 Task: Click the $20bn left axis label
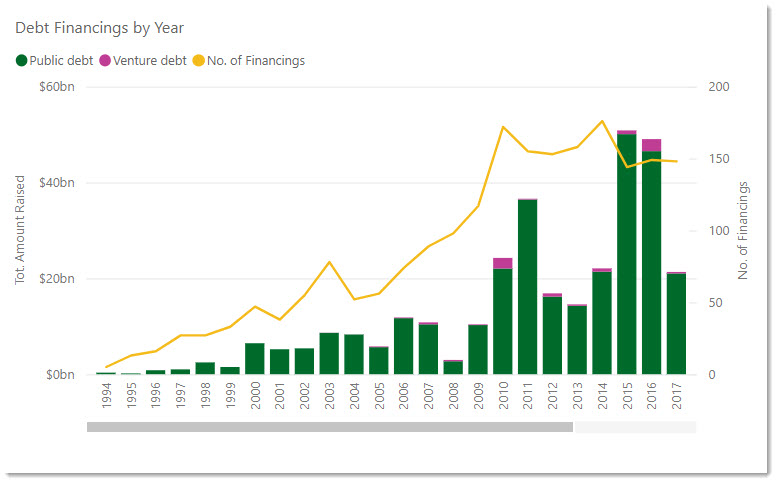click(x=57, y=279)
